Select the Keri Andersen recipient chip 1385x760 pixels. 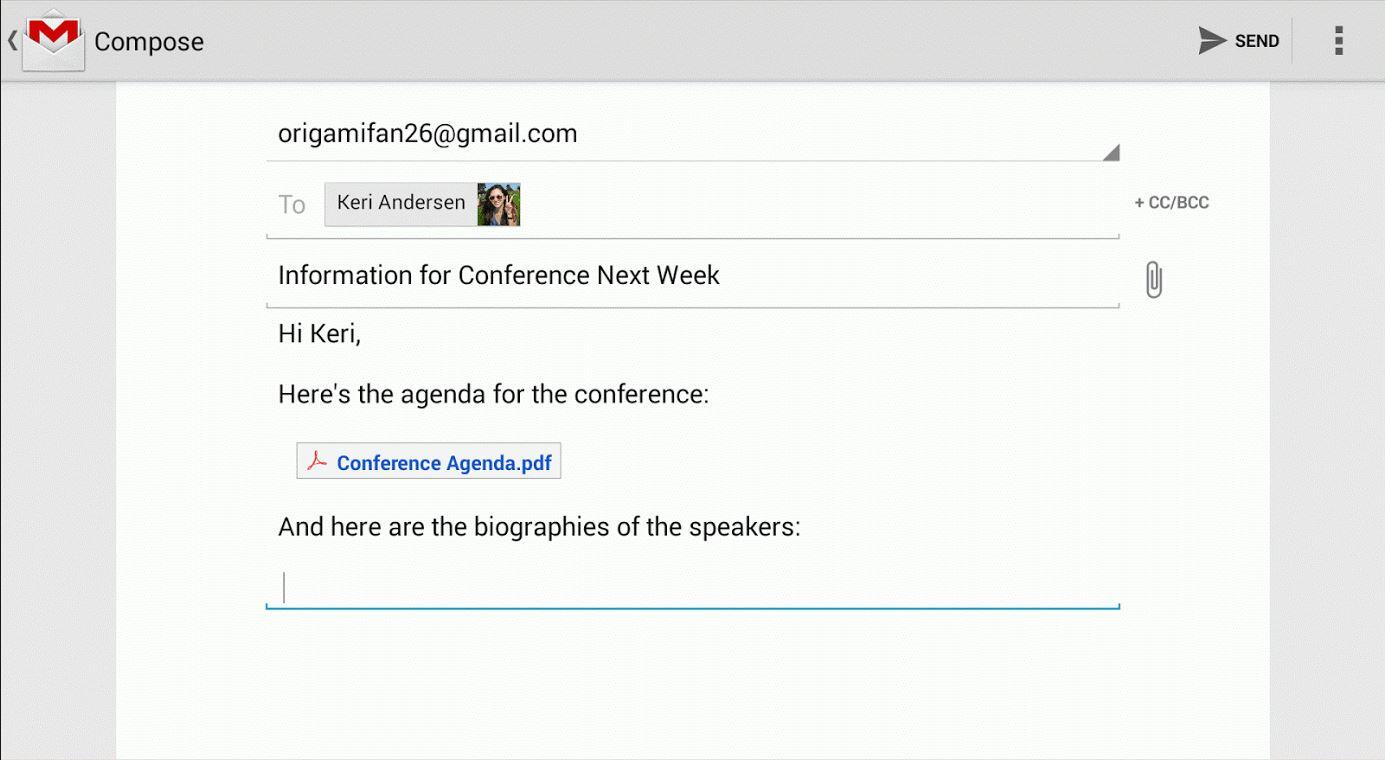[x=422, y=204]
